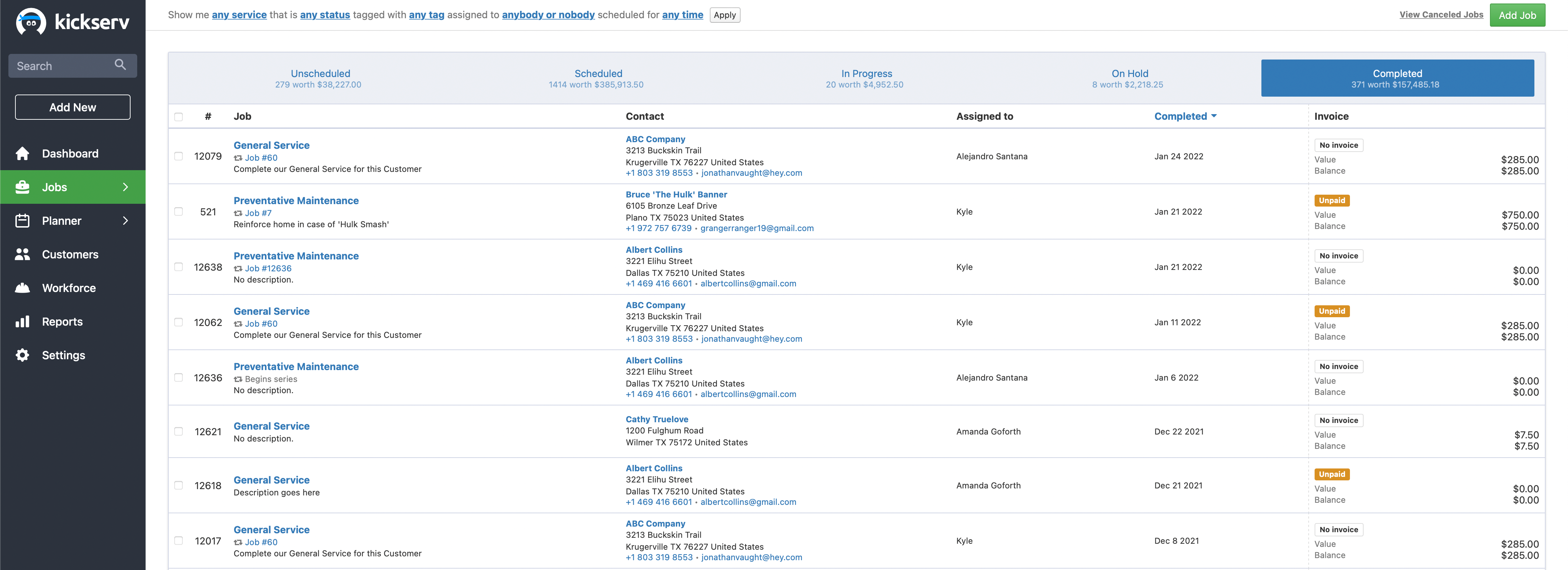Click the Jobs briefcase icon
Viewport: 1568px width, 570px height.
[x=22, y=187]
